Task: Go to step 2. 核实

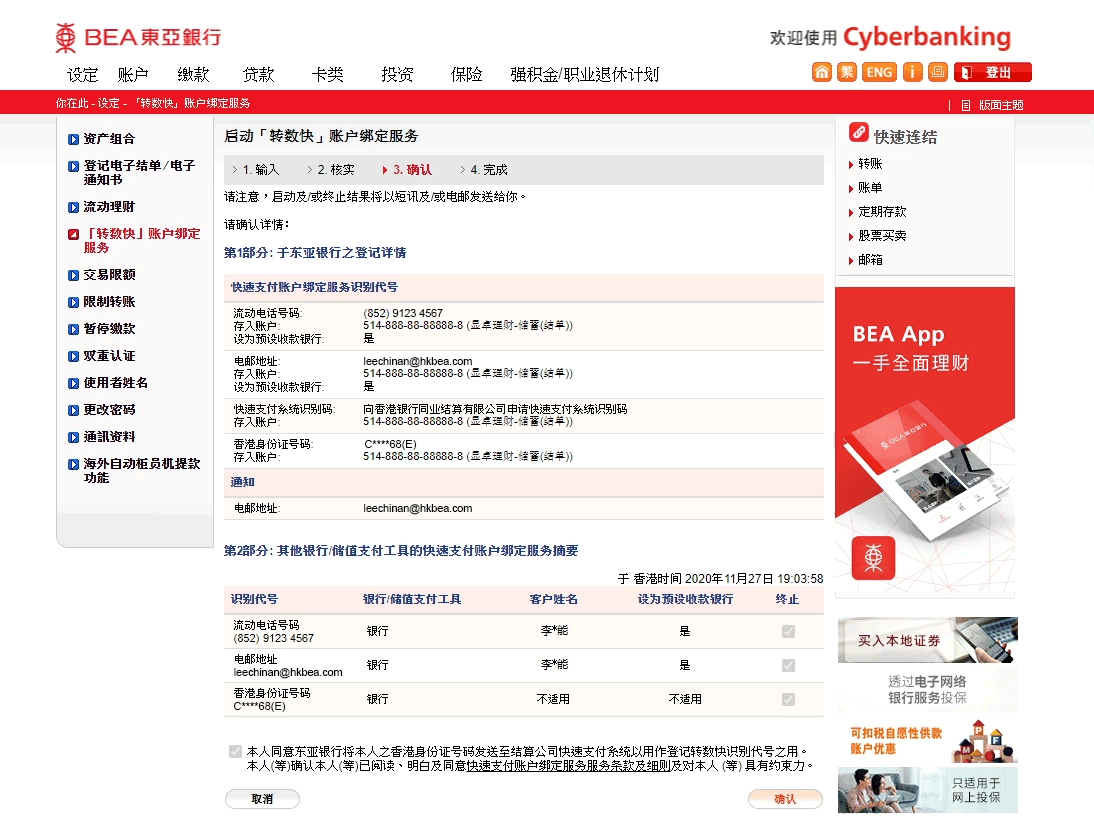Action: (x=331, y=170)
